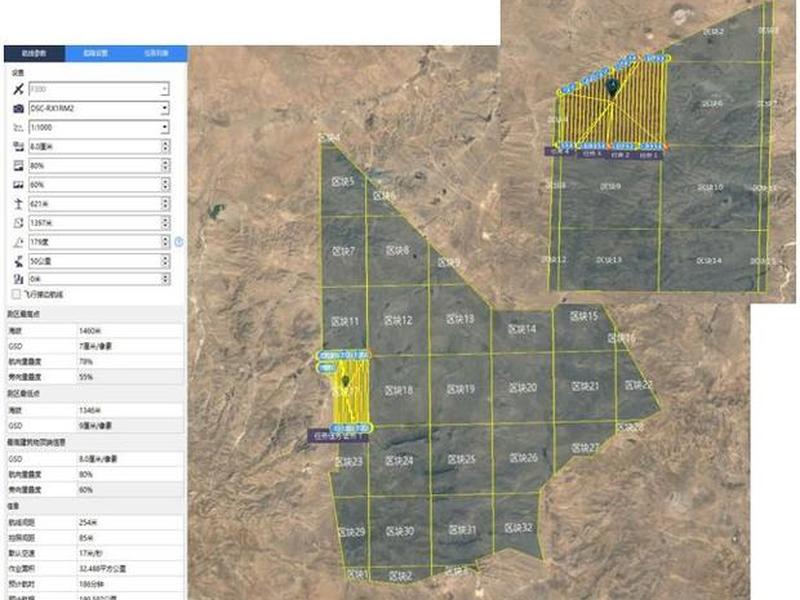This screenshot has height=600, width=800.
Task: Click the spinner arrows of the 50公里 field
Action: pyautogui.click(x=165, y=261)
